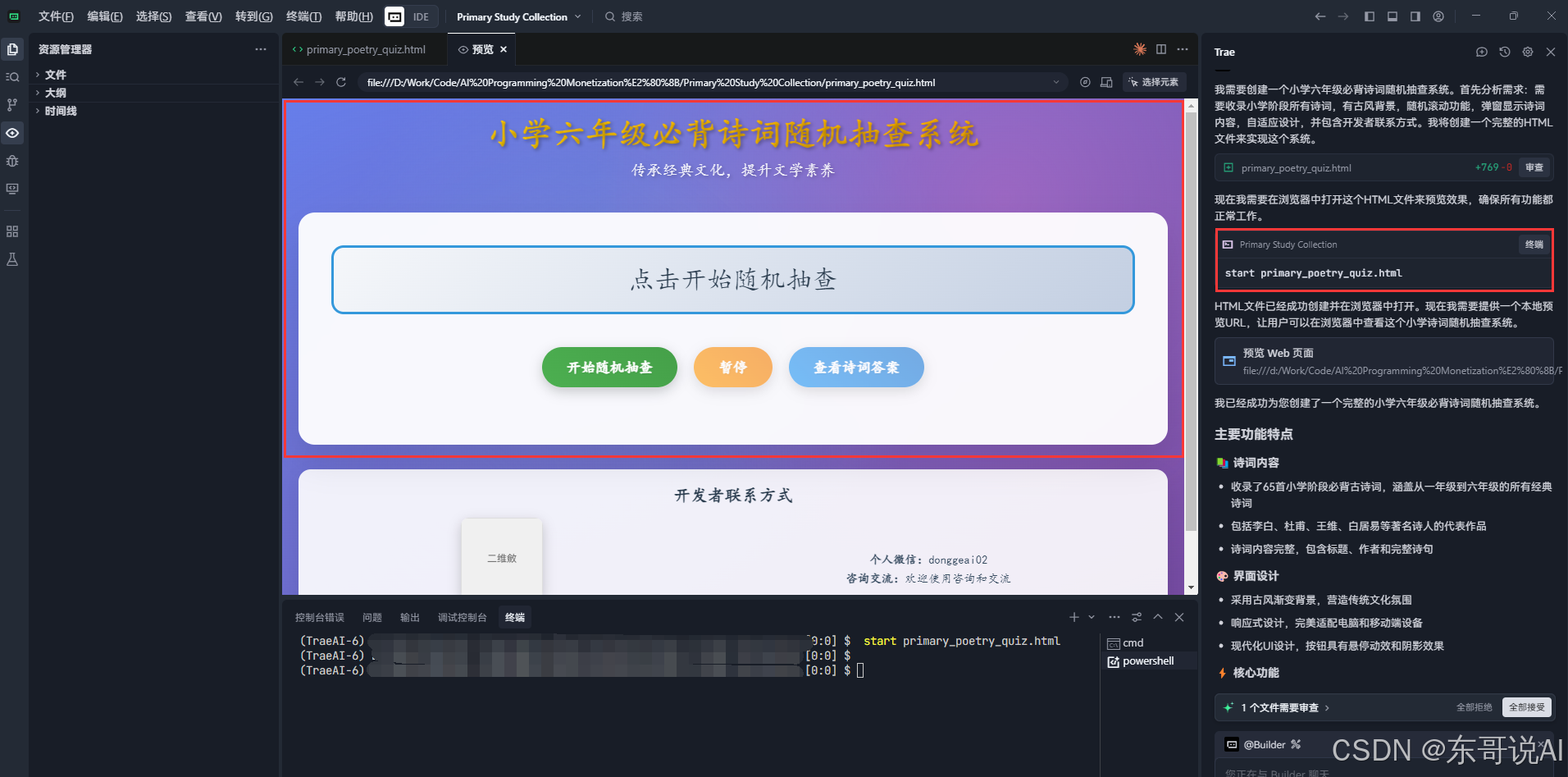Close the 预览 preview tab

(504, 49)
